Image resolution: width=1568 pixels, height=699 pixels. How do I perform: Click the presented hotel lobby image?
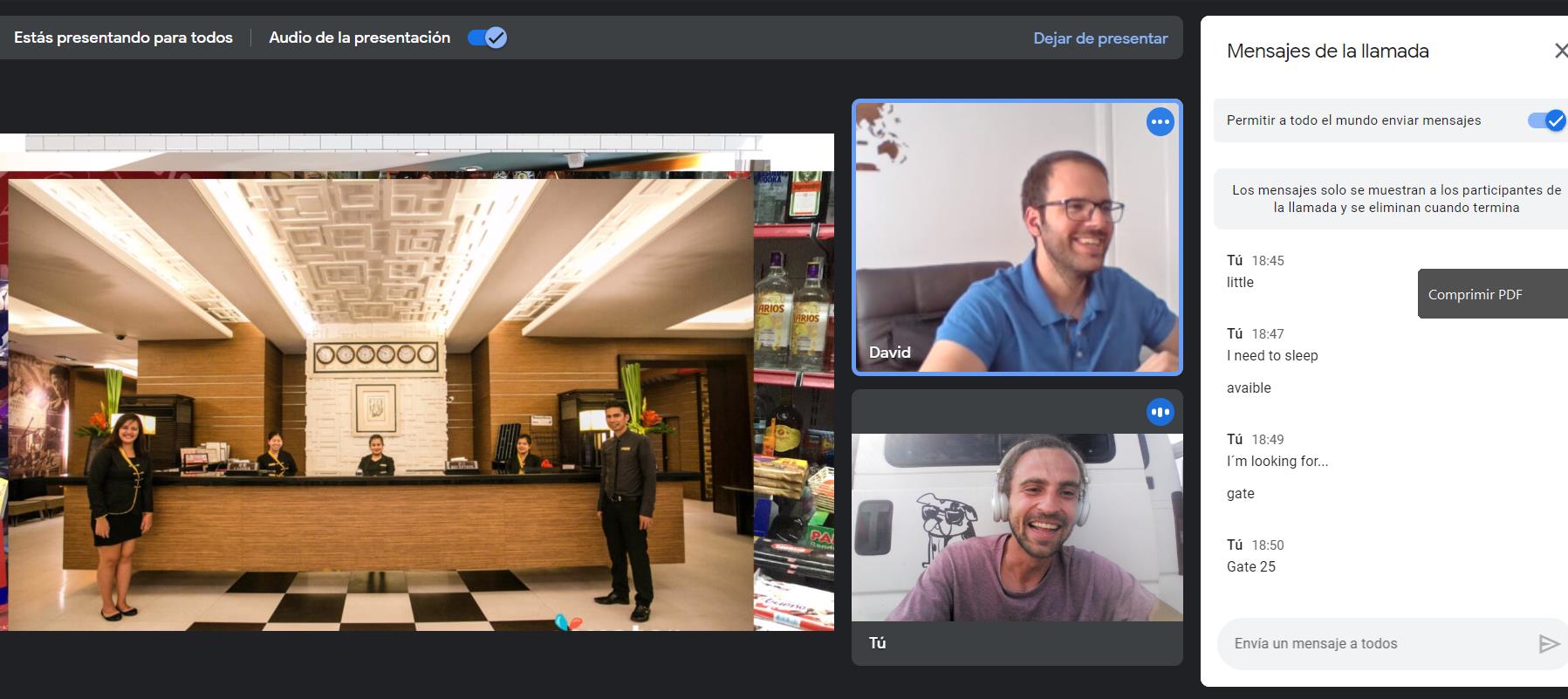380,403
